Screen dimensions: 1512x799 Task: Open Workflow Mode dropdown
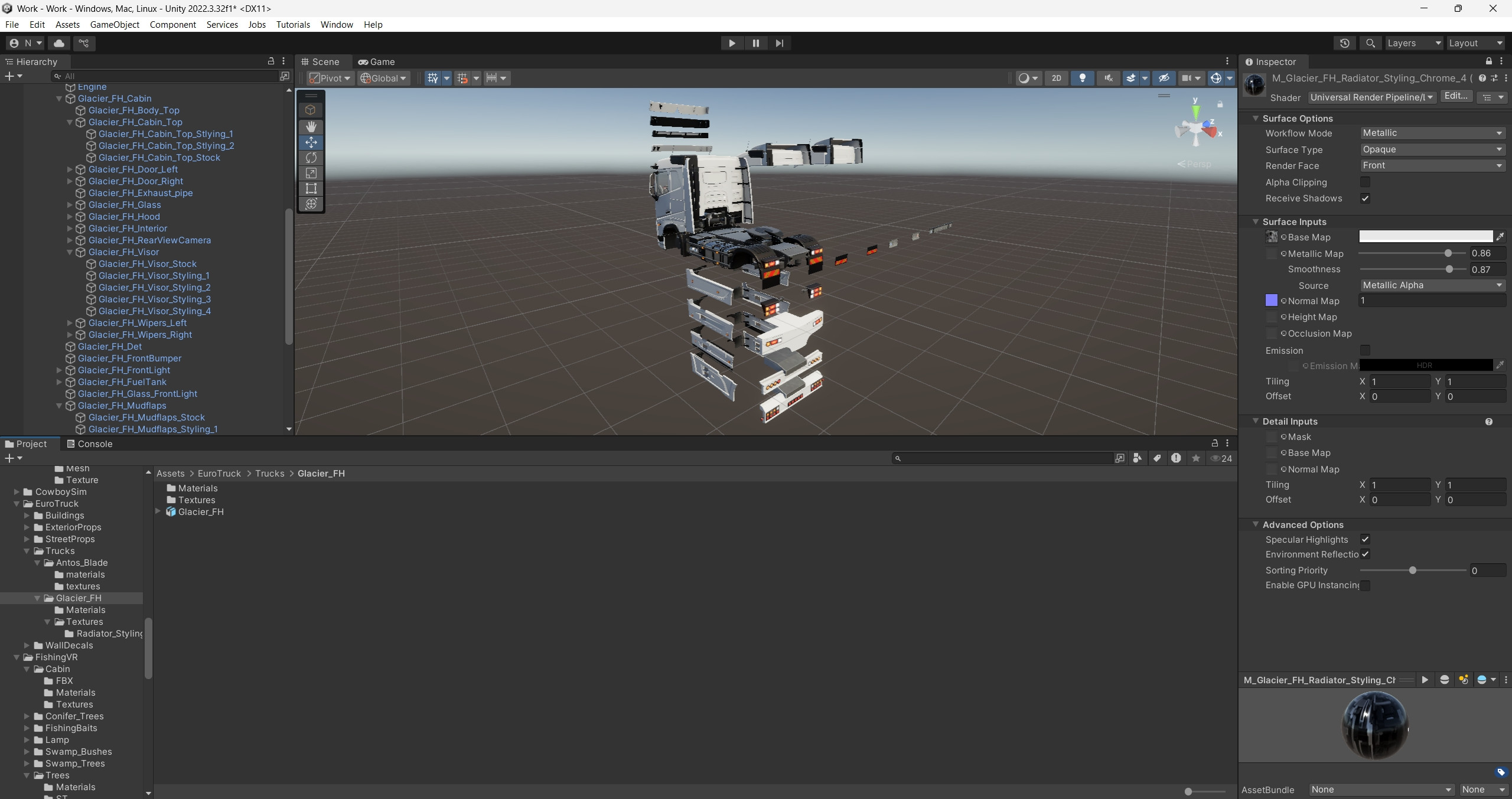click(x=1432, y=133)
